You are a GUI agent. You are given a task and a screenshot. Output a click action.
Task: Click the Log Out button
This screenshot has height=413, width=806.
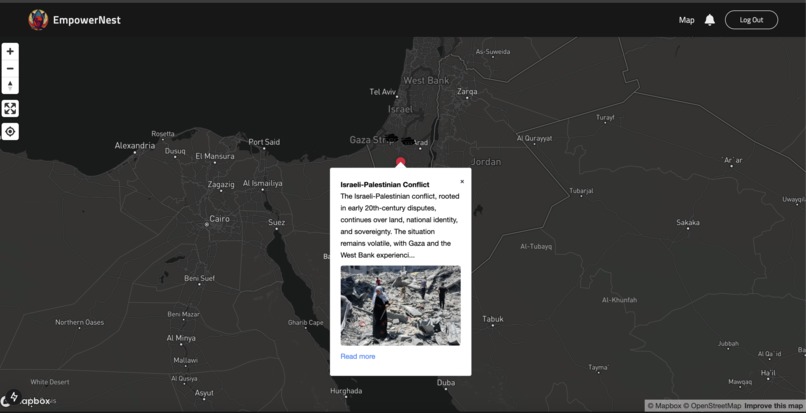[x=751, y=20]
